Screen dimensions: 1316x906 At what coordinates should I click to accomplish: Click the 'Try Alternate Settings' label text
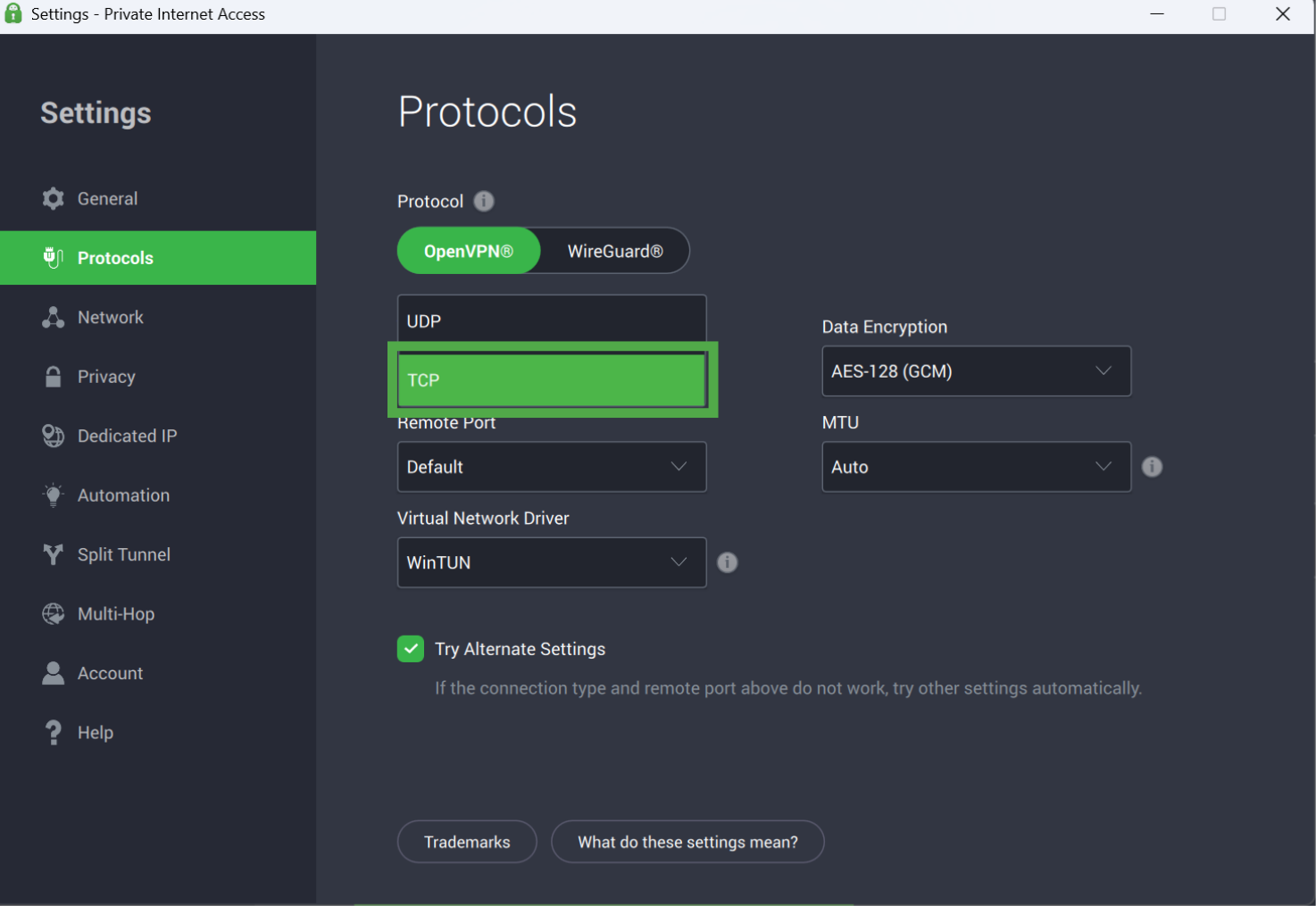(520, 649)
